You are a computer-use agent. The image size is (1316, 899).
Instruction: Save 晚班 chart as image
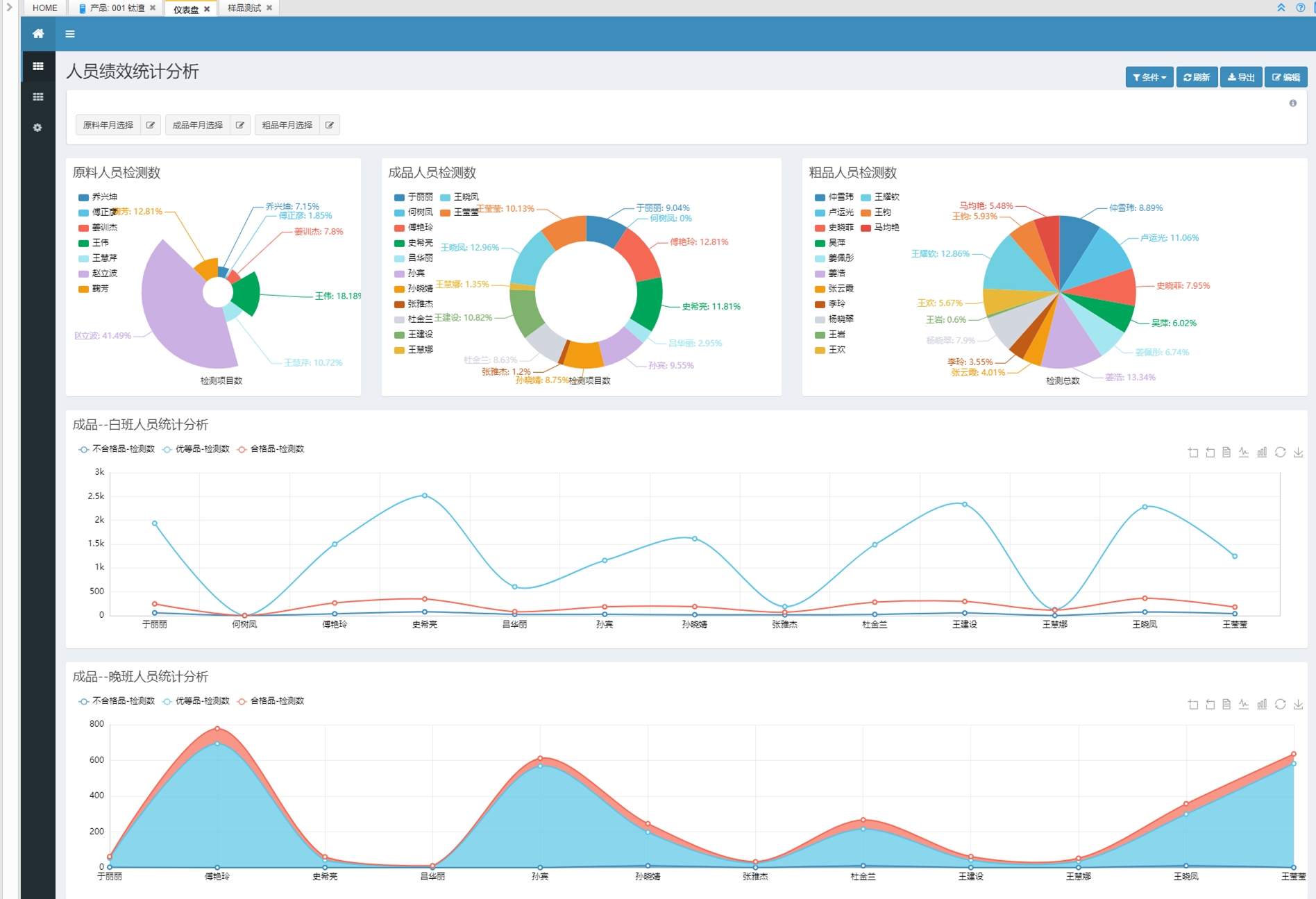pos(1298,705)
